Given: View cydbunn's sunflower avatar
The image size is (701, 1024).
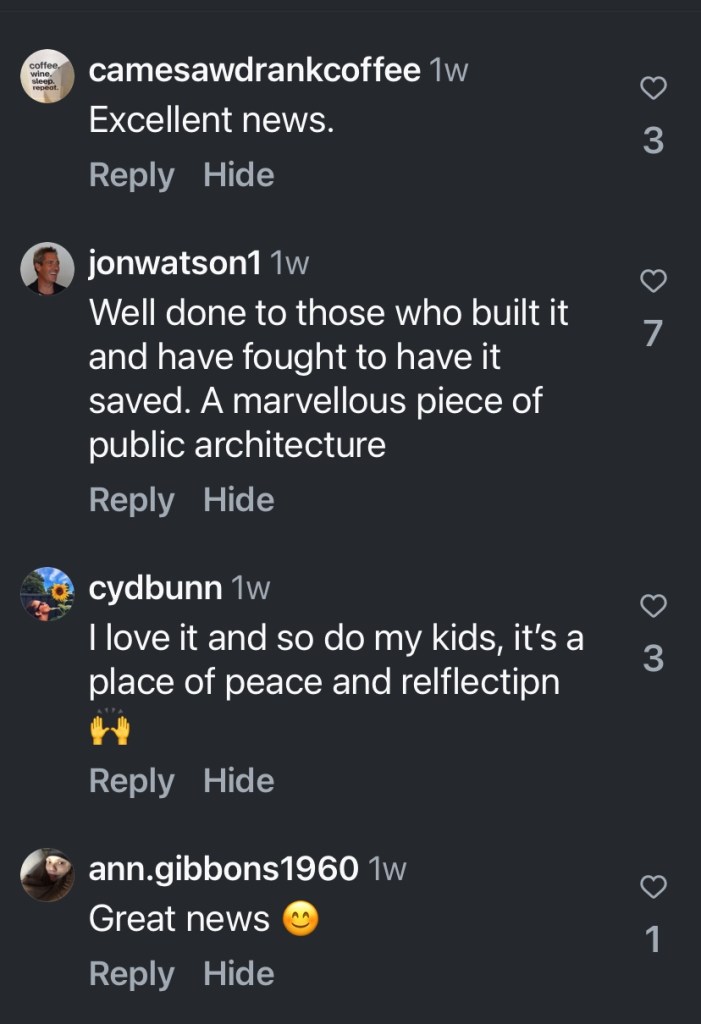Looking at the screenshot, I should pos(47,594).
